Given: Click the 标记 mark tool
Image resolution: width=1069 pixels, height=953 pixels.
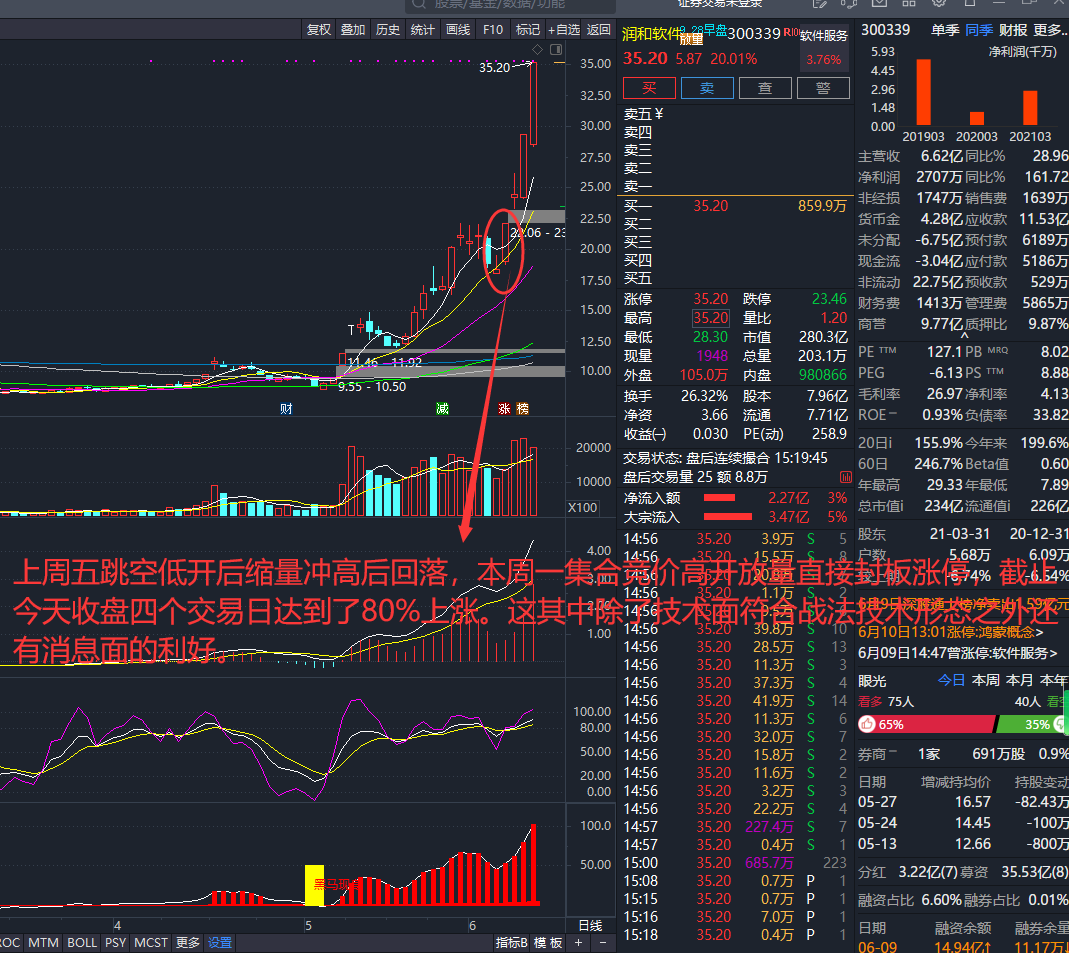Looking at the screenshot, I should point(528,29).
